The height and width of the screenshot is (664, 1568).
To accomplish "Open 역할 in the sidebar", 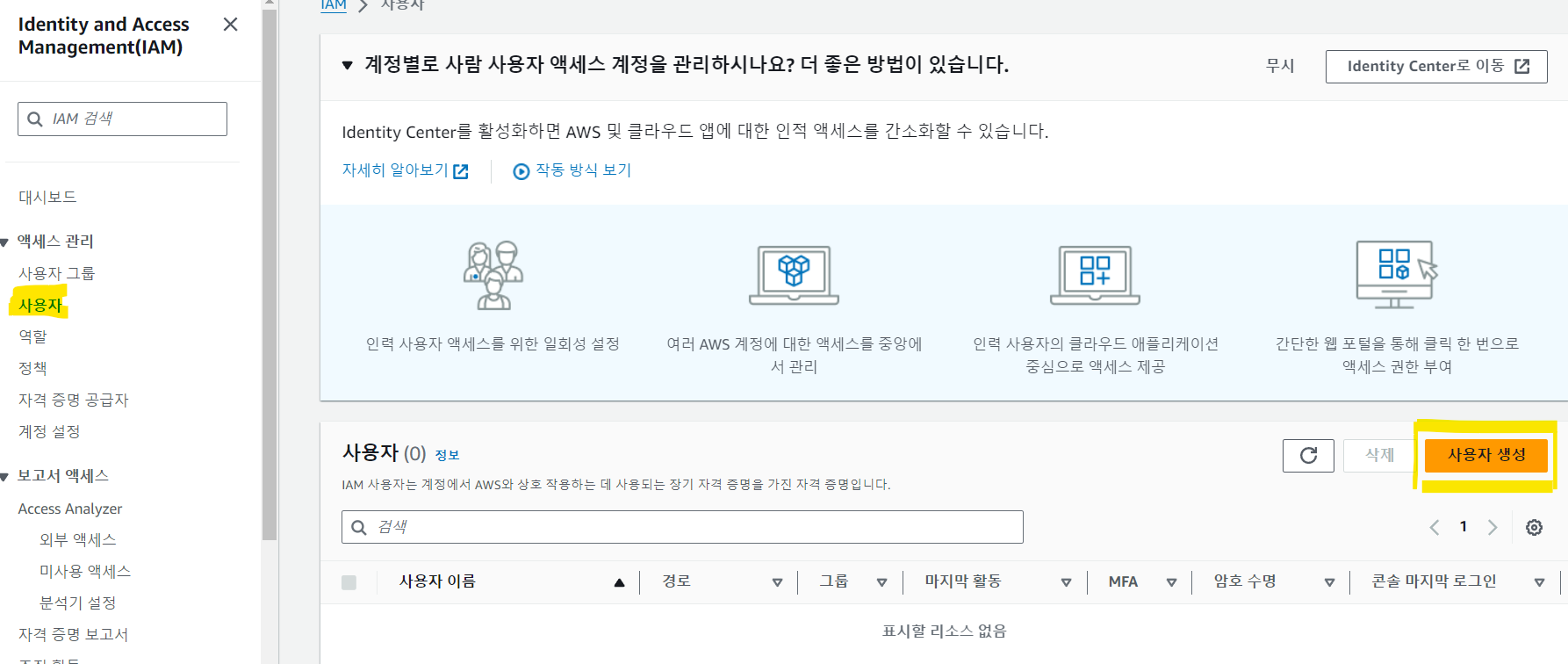I will pos(32,336).
